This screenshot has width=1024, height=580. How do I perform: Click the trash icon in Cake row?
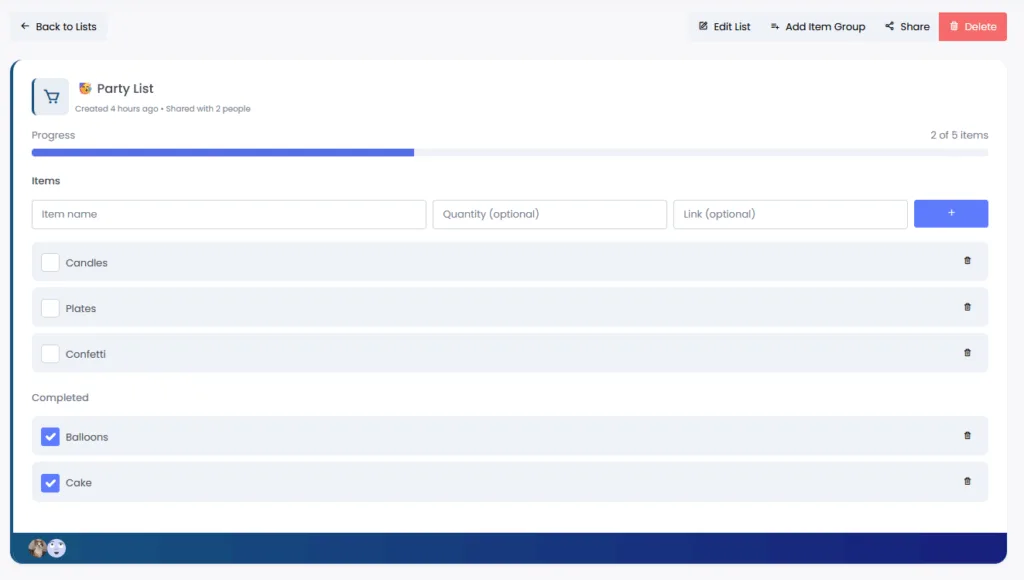(x=967, y=482)
